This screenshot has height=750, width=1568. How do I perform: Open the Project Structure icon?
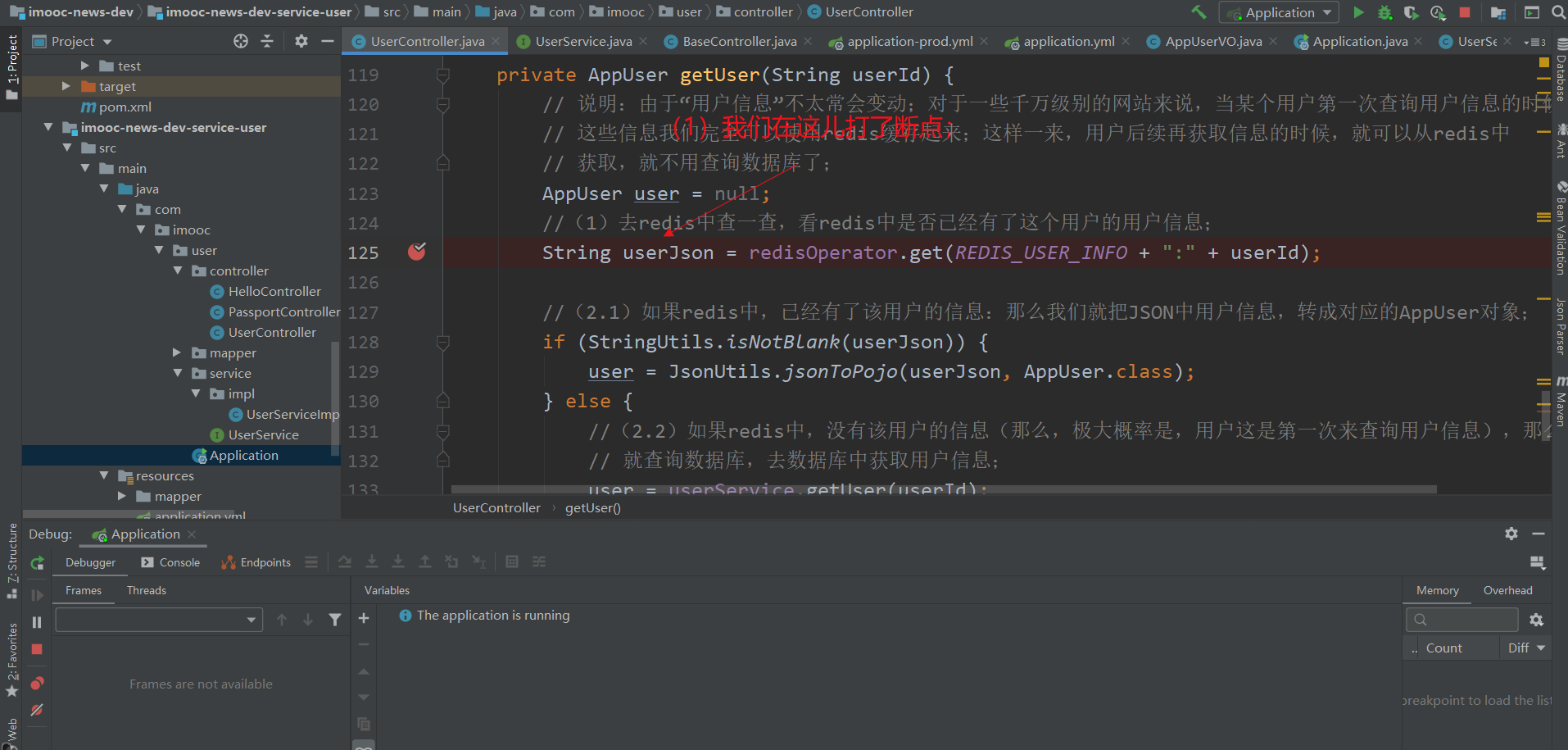click(1498, 12)
